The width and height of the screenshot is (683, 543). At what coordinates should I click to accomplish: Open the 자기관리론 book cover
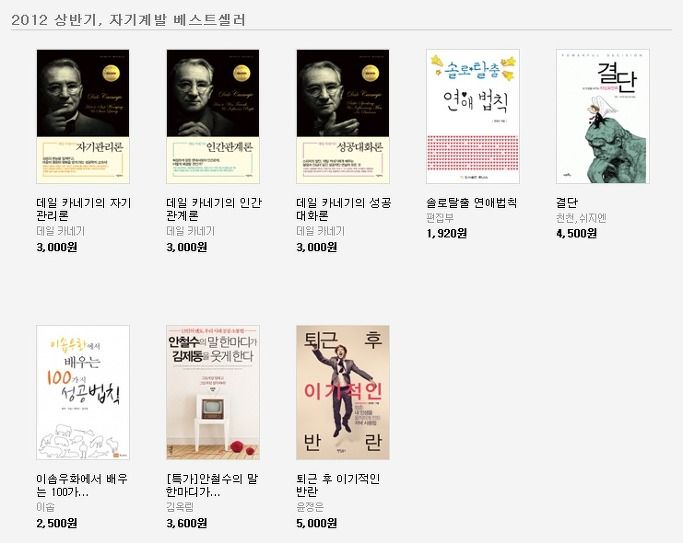pyautogui.click(x=83, y=116)
